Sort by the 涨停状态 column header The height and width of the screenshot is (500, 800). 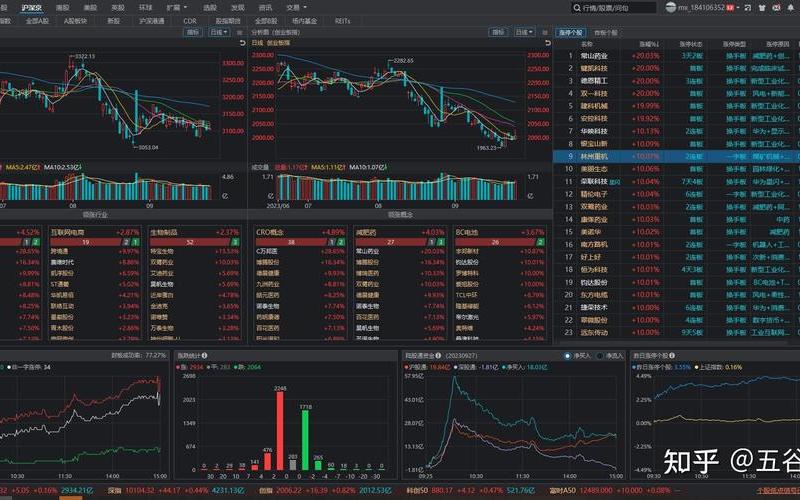coord(691,44)
